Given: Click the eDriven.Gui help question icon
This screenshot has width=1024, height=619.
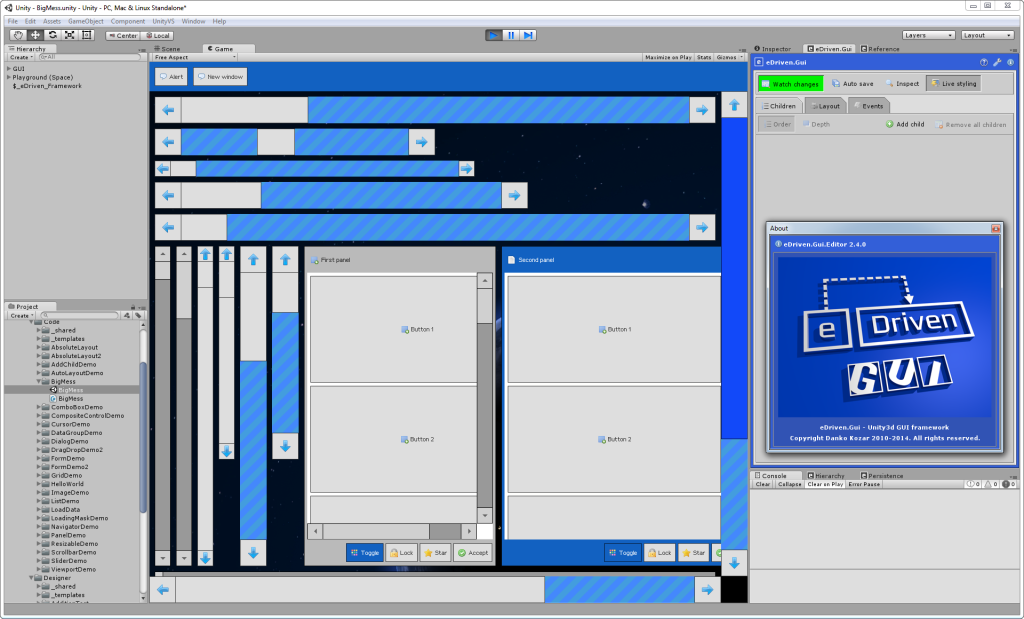Looking at the screenshot, I should [984, 62].
